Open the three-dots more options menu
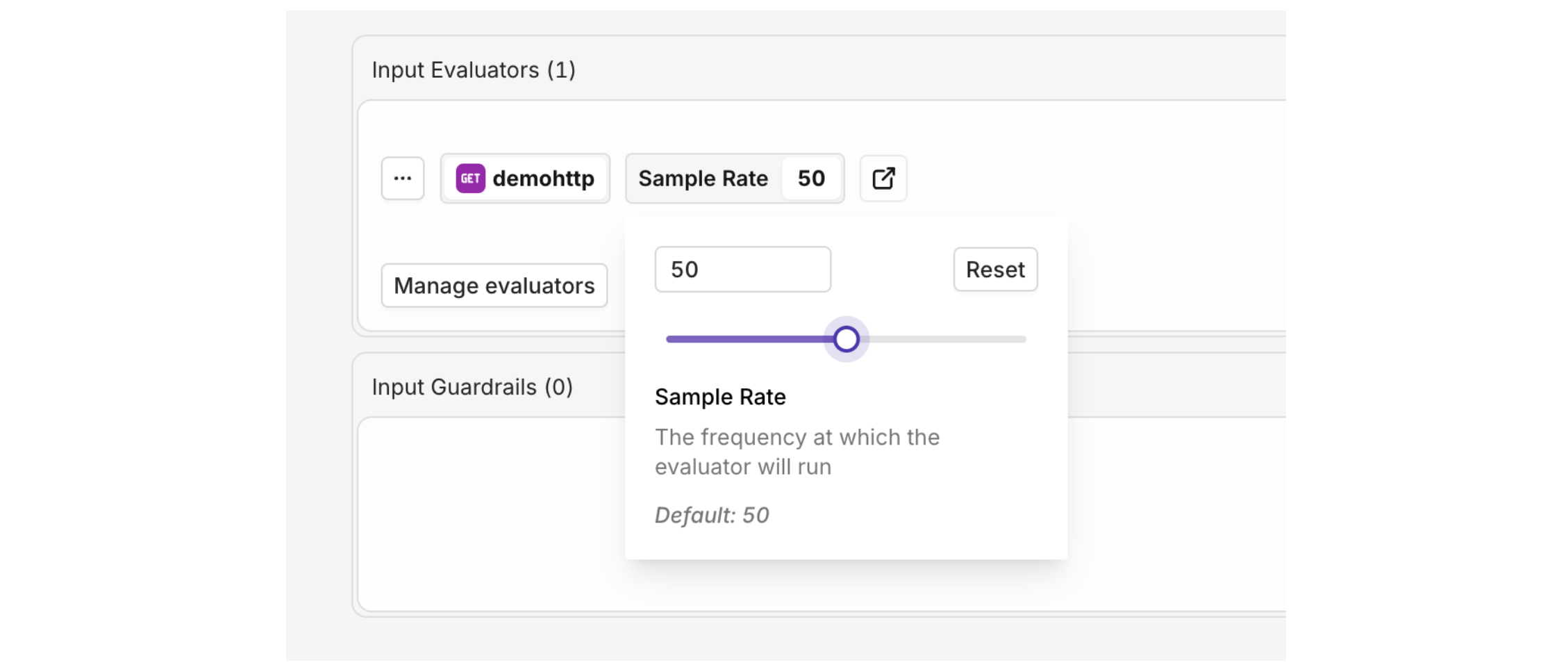 click(403, 179)
